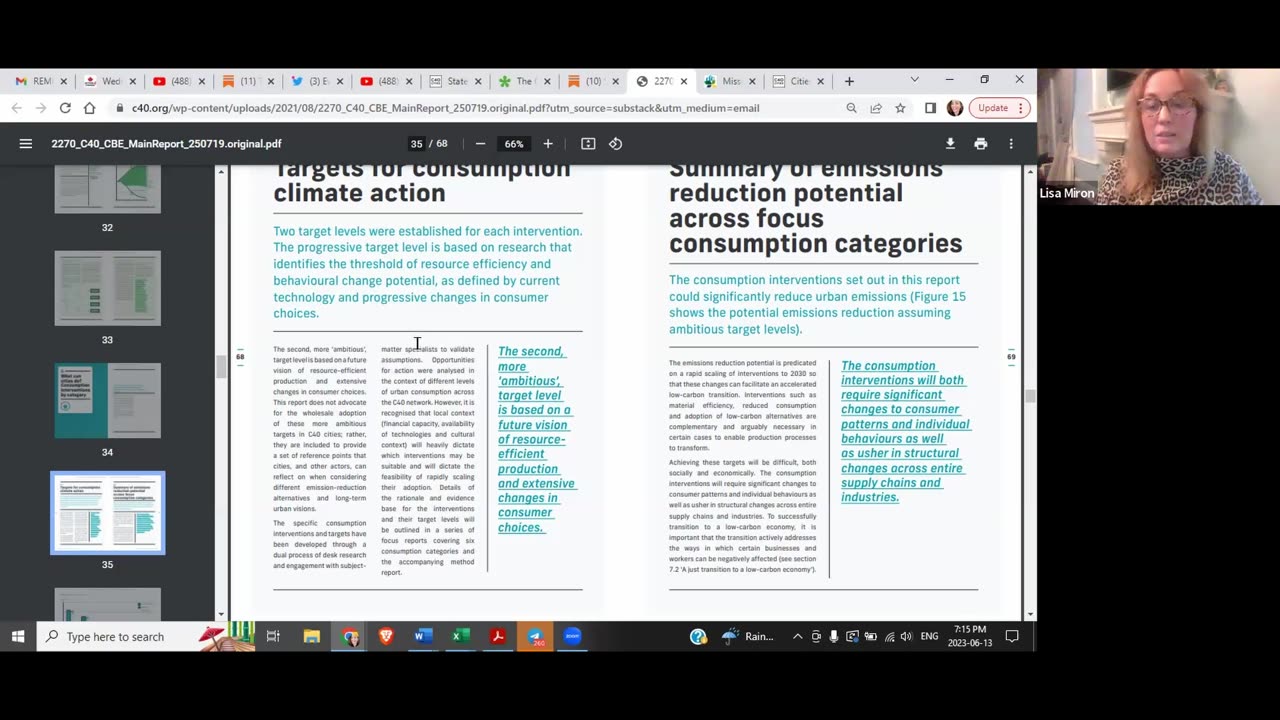The width and height of the screenshot is (1280, 720).
Task: Select page 35 thumbnail
Action: coord(107,513)
